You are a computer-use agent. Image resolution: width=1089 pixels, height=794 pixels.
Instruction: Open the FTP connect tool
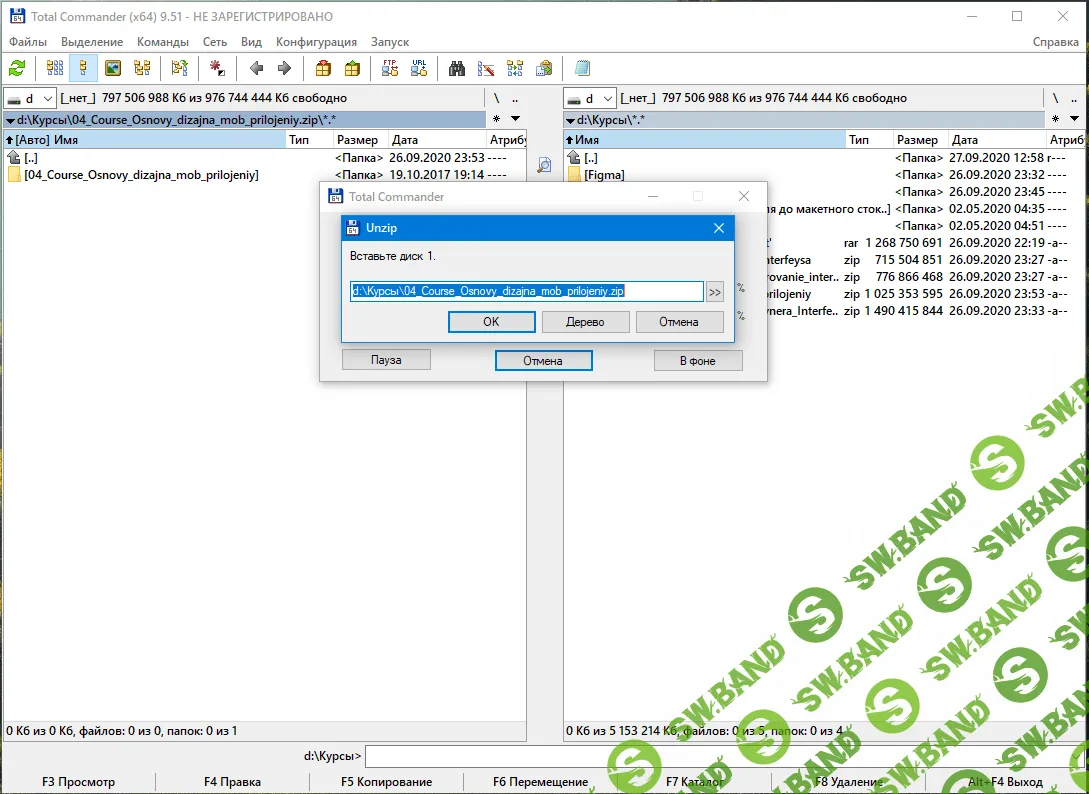pos(390,68)
